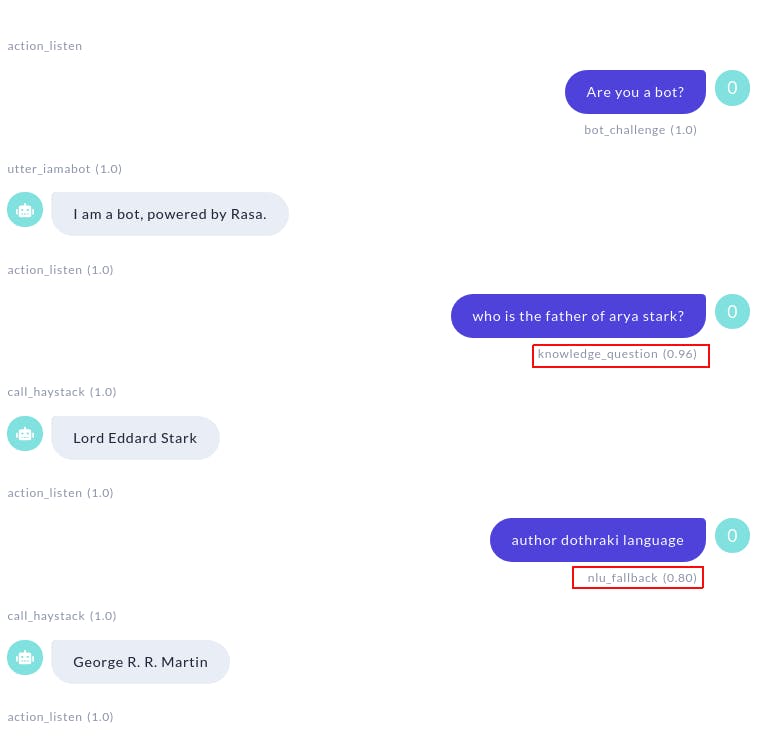Image resolution: width=774 pixels, height=742 pixels.
Task: Click the second call_haystack (1.0) action label
Action: [x=62, y=616]
